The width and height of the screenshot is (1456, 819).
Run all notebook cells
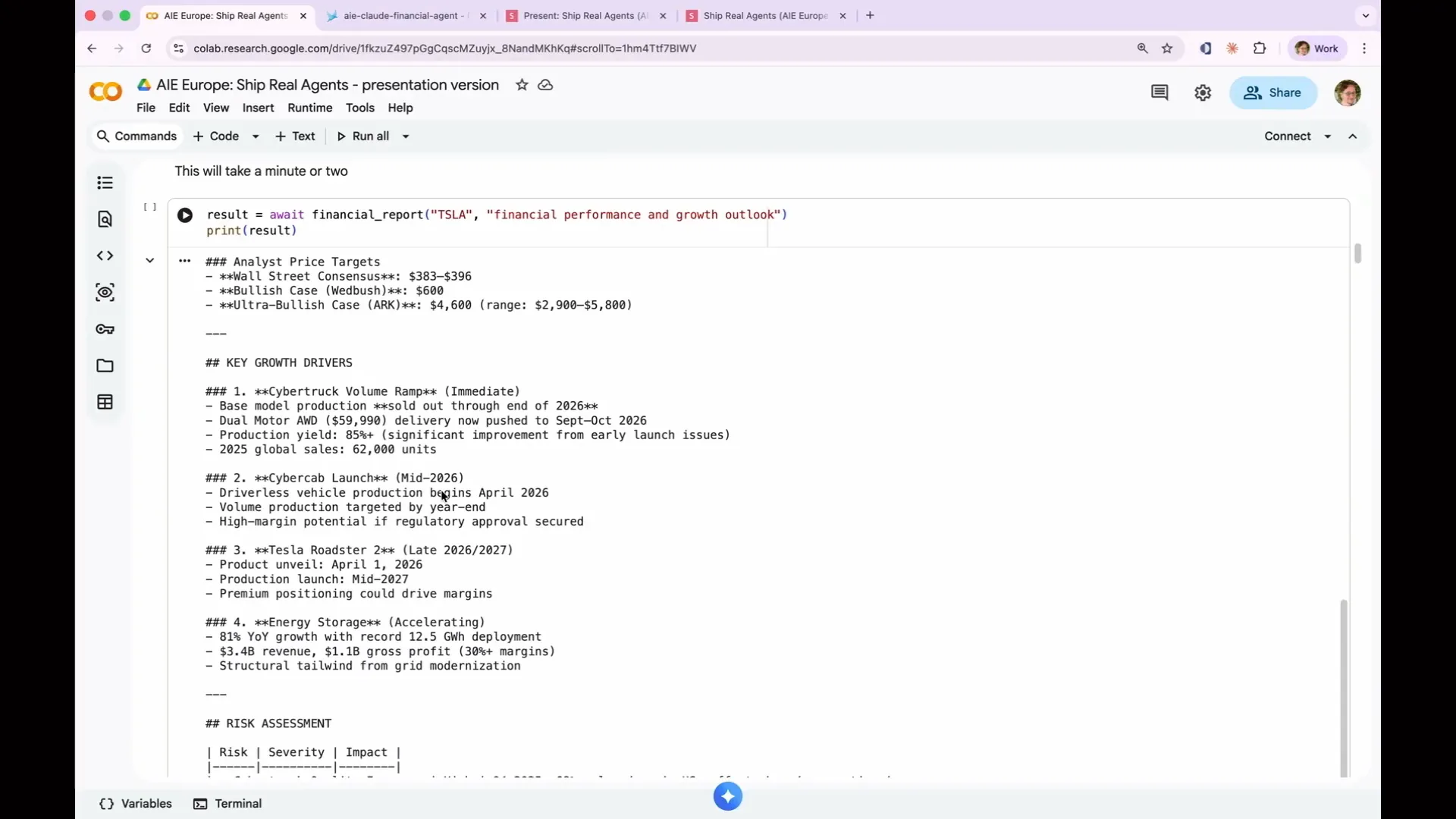pyautogui.click(x=362, y=136)
